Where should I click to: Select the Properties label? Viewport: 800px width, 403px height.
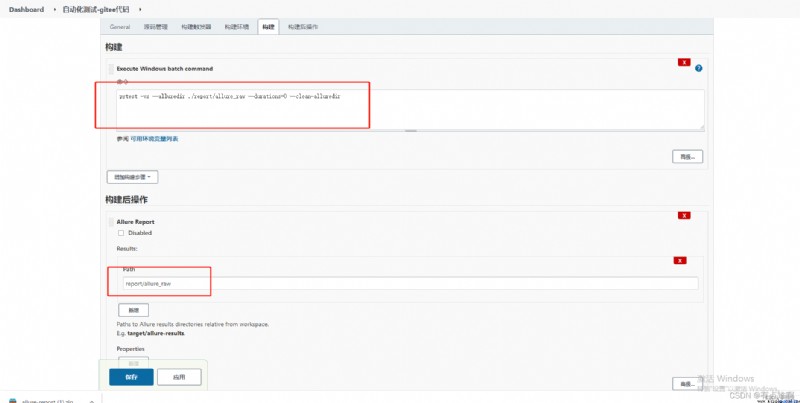(x=131, y=349)
